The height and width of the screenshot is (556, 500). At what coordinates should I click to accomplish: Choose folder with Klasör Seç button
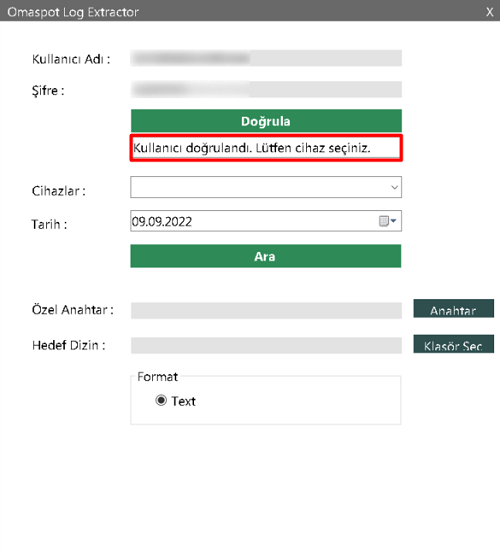pos(454,344)
